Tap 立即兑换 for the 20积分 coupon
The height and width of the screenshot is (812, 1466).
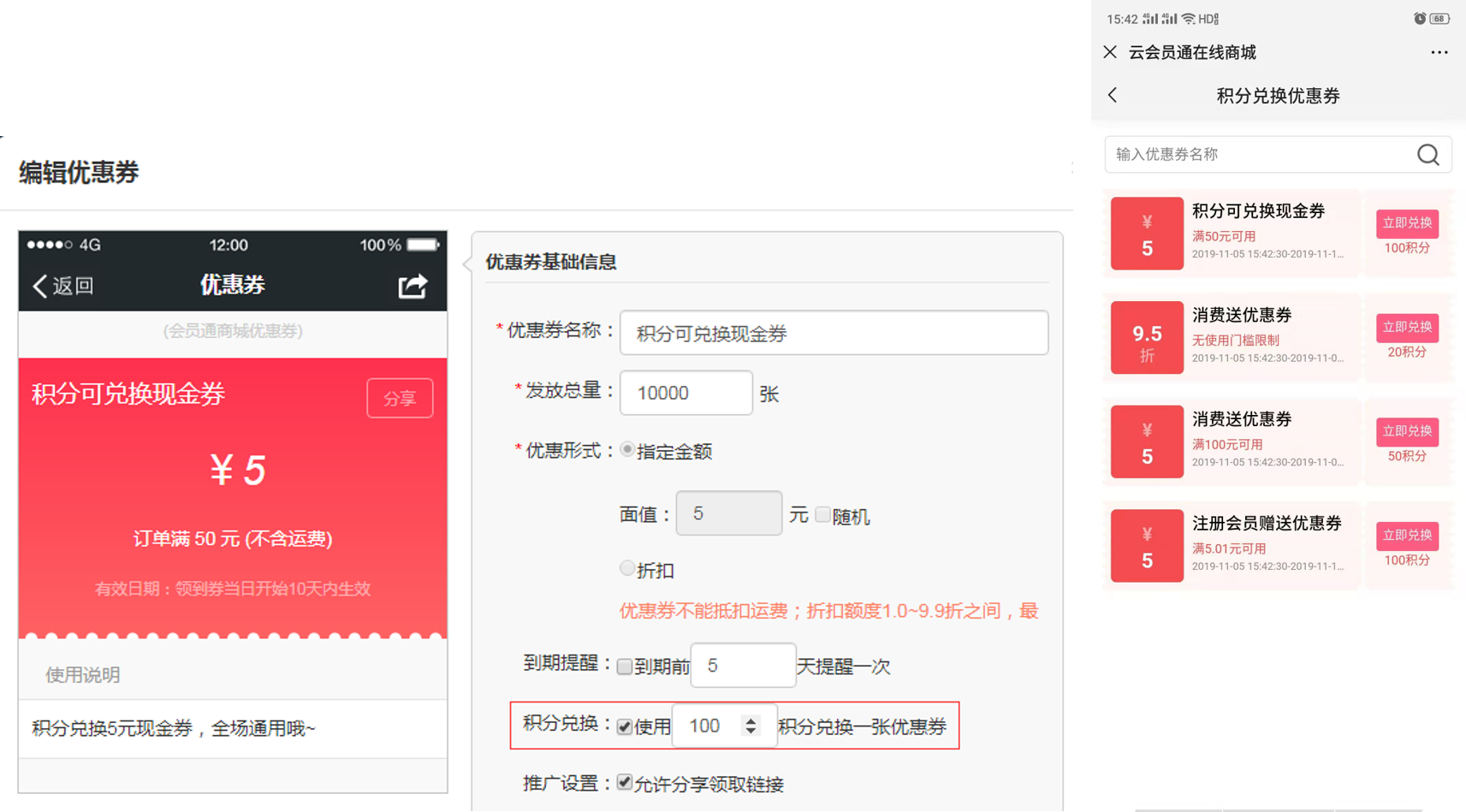(1407, 328)
